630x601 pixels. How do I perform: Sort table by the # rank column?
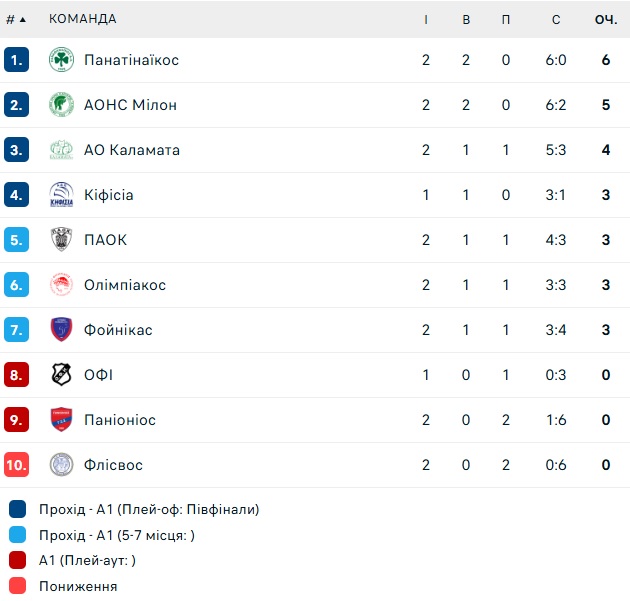tap(16, 19)
